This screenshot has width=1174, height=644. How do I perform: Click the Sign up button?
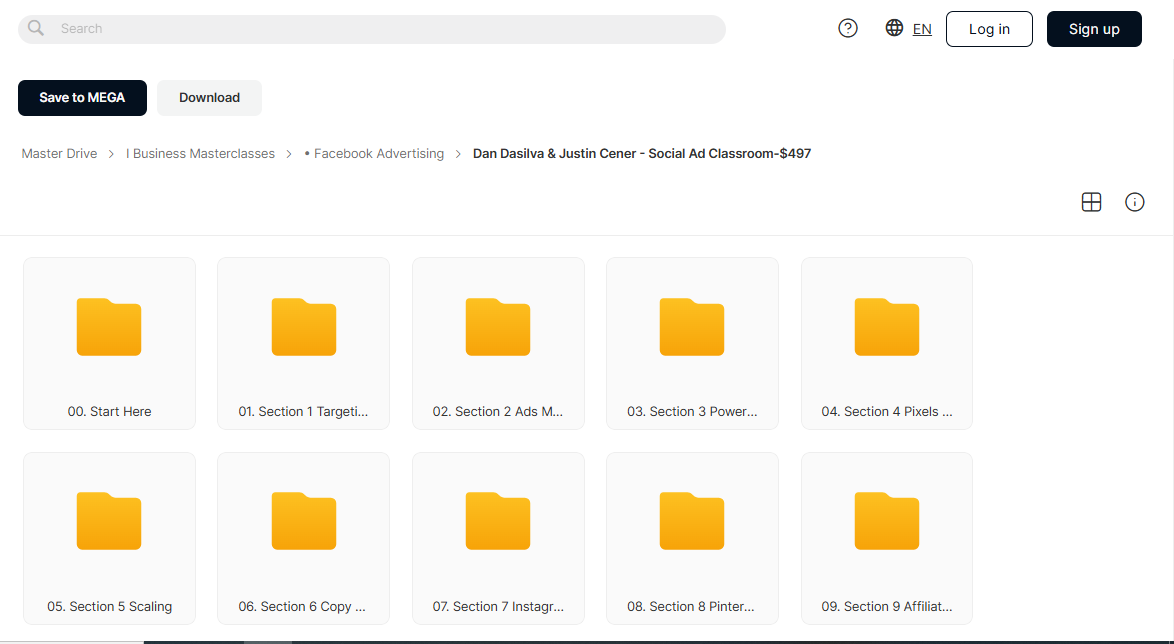pos(1094,29)
